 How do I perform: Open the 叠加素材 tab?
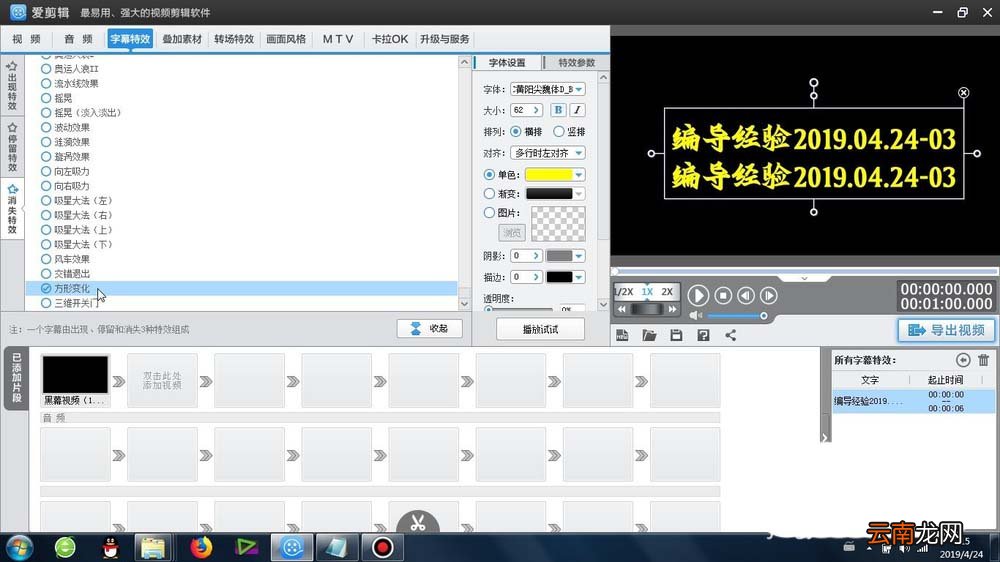[x=182, y=39]
